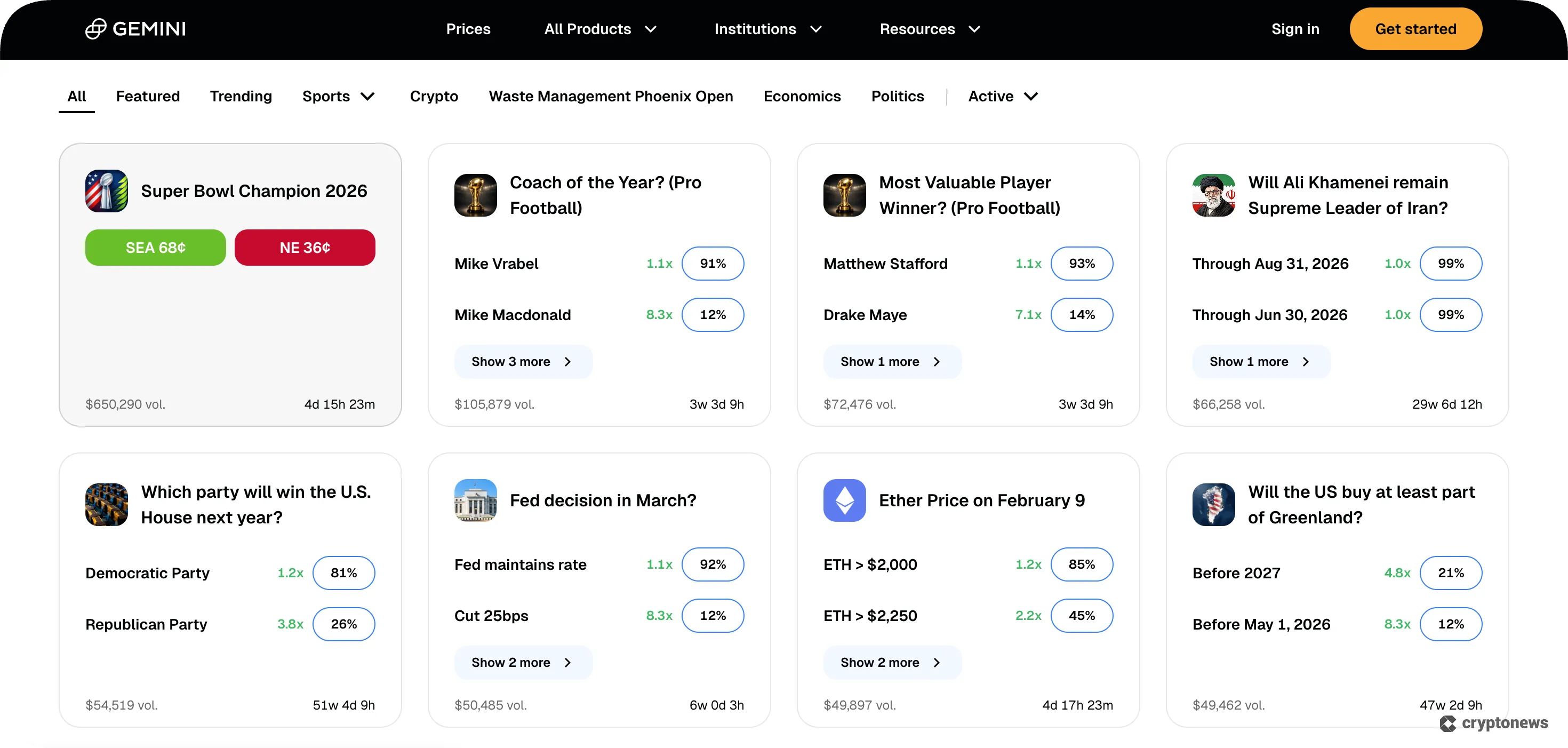This screenshot has height=748, width=1568.
Task: Click the Gemini logo icon
Action: [x=95, y=29]
